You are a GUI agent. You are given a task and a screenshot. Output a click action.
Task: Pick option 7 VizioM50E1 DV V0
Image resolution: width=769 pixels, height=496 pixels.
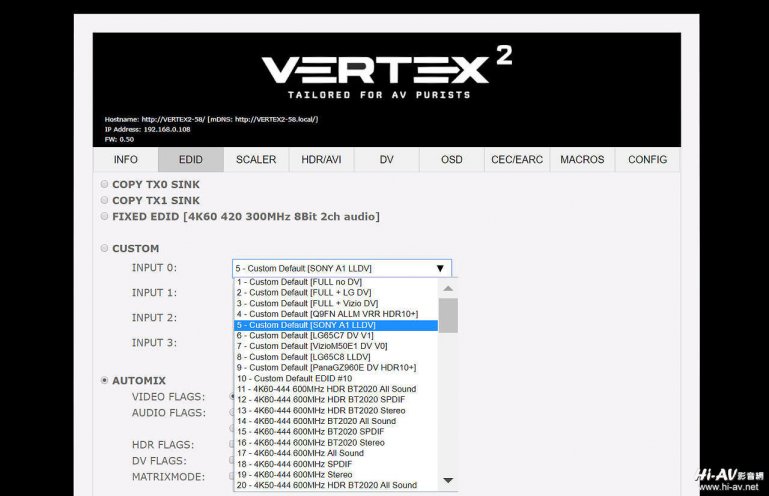point(336,346)
